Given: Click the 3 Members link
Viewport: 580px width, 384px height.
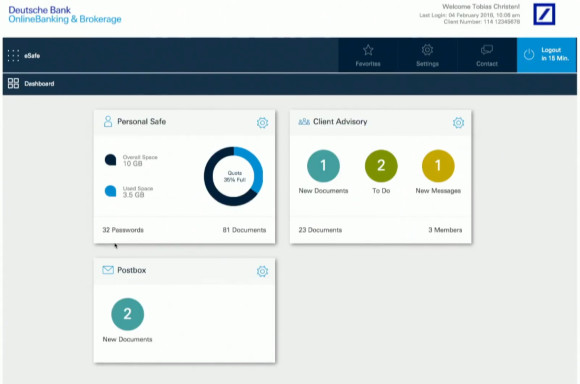Looking at the screenshot, I should pos(445,230).
